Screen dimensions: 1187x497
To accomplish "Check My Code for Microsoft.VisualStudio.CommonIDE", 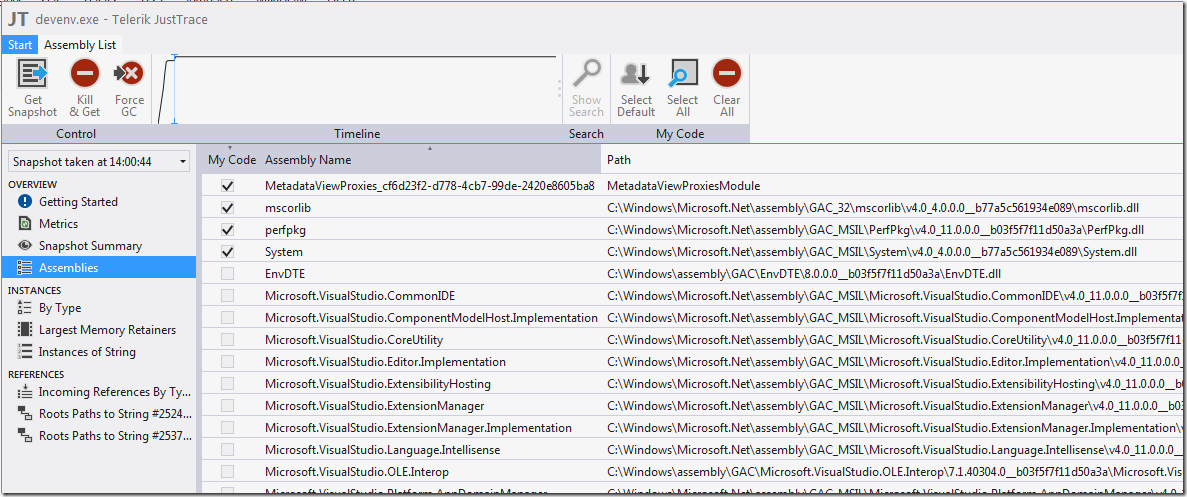I will click(227, 296).
